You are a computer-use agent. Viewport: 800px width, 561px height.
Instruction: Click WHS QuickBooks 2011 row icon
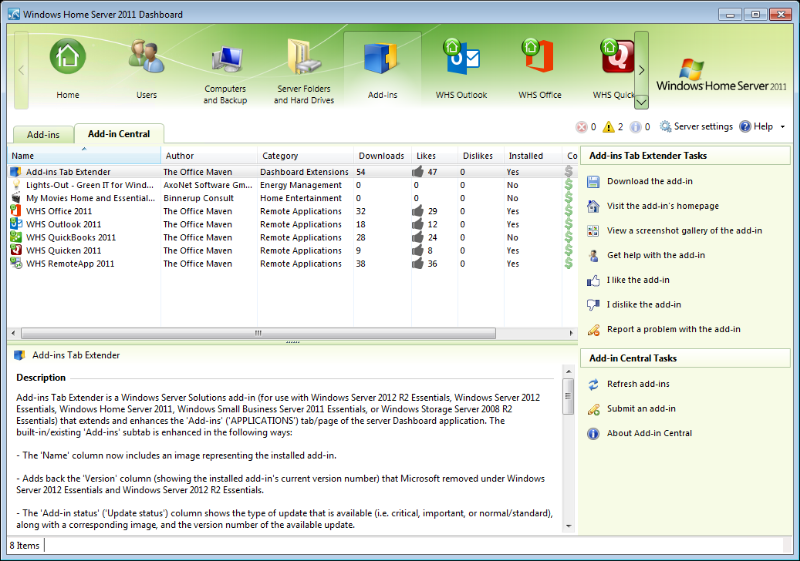click(16, 237)
